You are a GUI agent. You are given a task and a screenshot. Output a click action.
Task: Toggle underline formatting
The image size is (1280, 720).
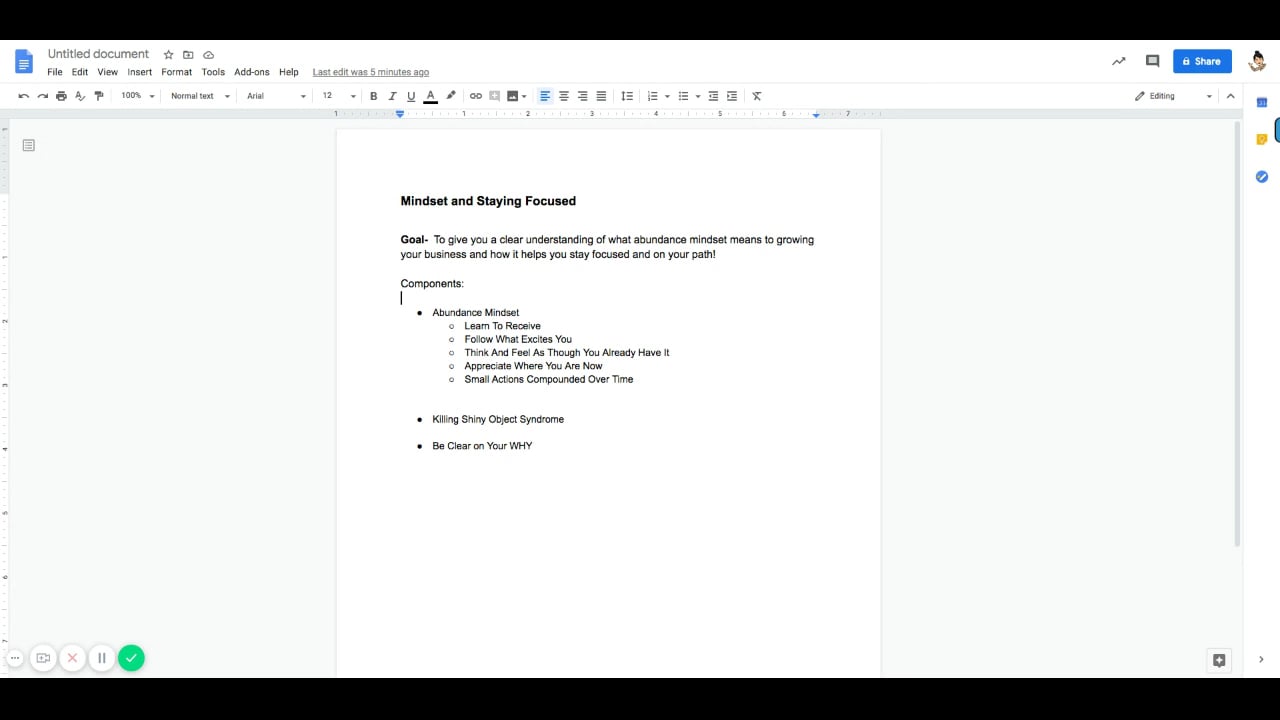[x=411, y=96]
